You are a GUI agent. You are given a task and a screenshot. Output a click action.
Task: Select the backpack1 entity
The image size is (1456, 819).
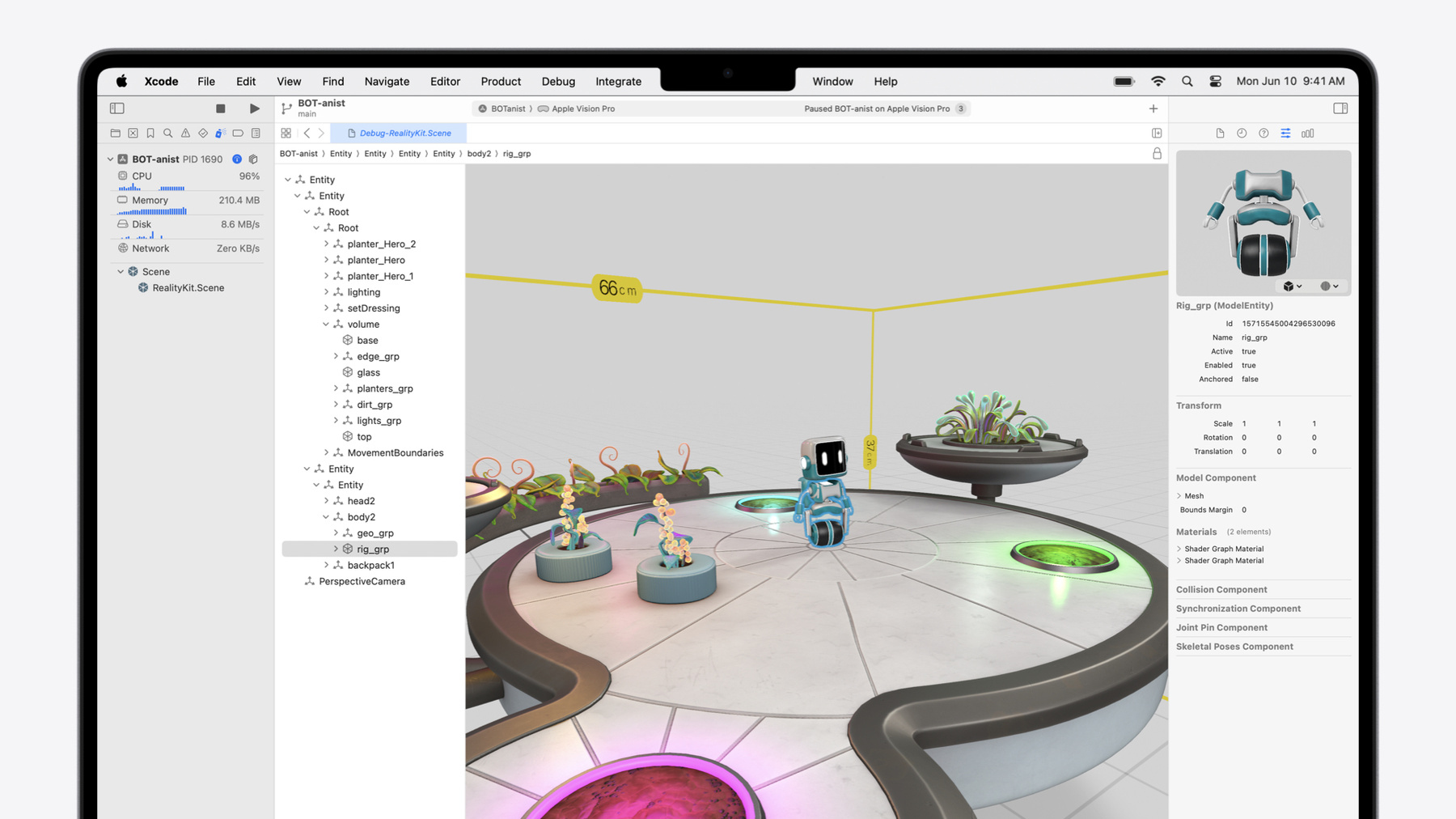click(370, 565)
